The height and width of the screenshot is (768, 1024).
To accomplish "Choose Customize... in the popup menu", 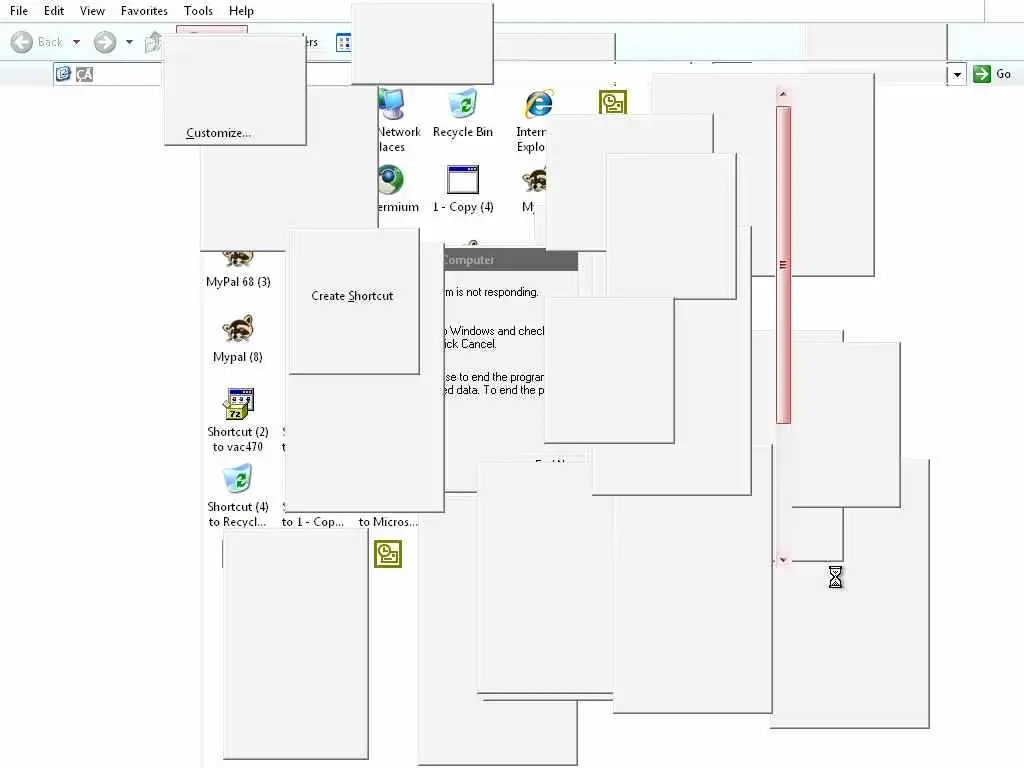I will click(x=219, y=133).
